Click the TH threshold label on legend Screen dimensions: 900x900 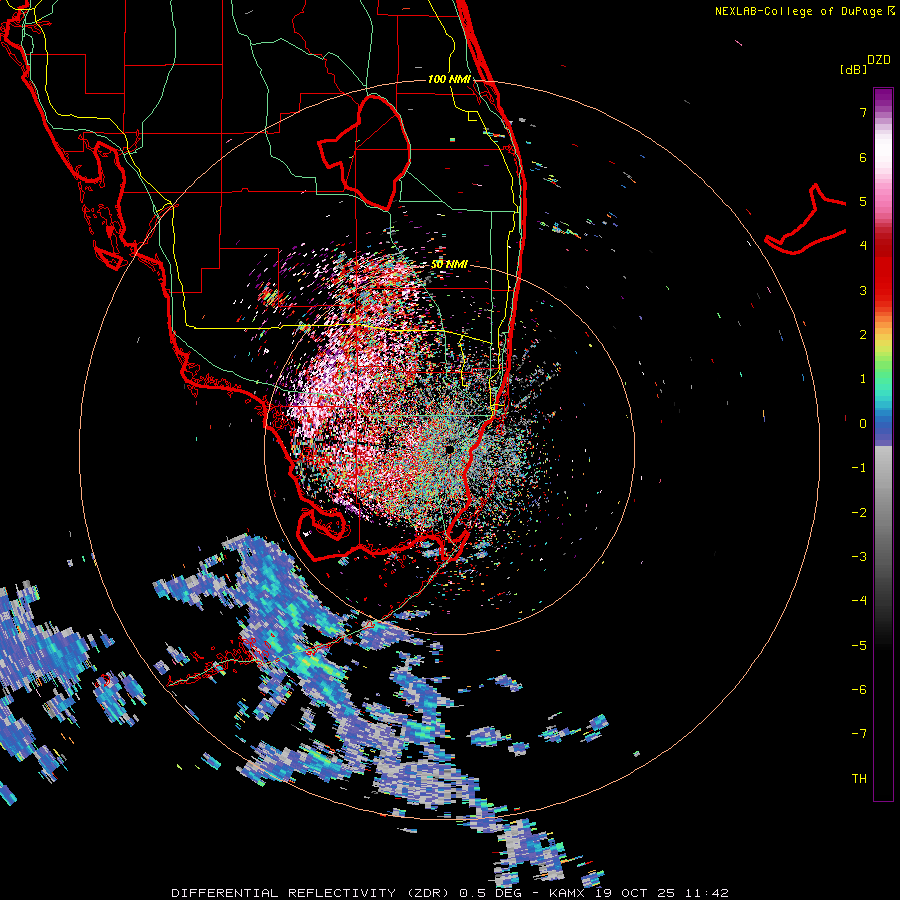(x=859, y=779)
